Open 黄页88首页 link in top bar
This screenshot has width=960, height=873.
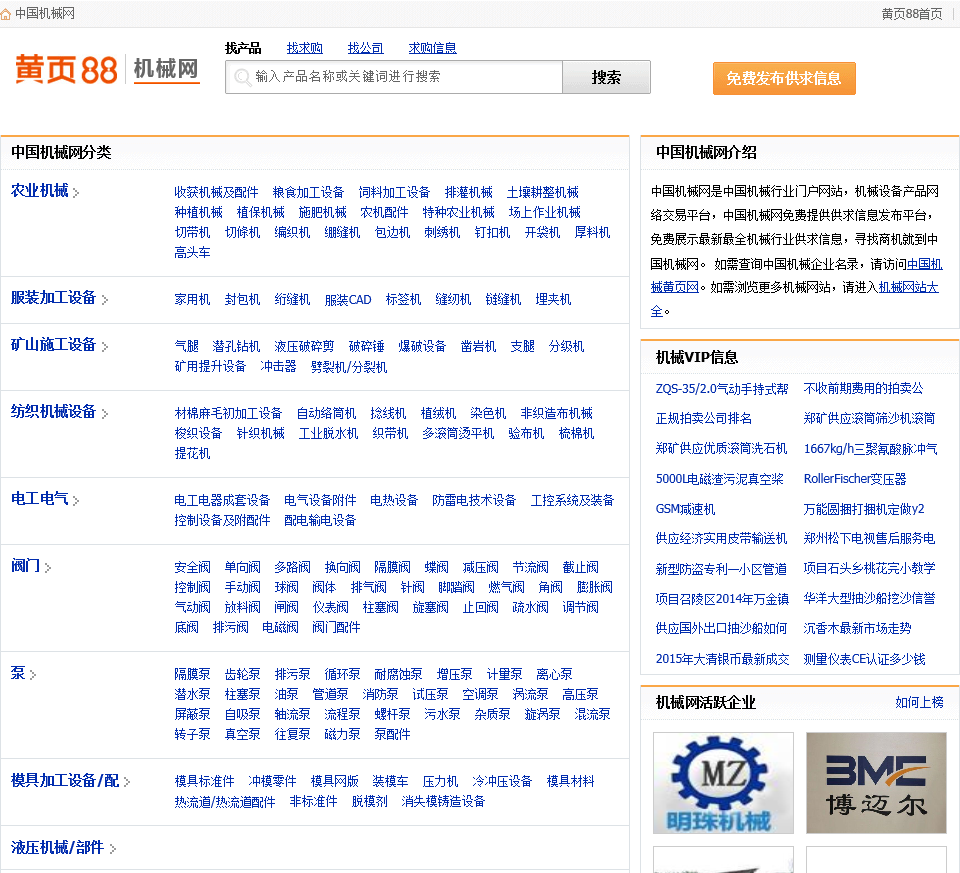pos(912,14)
